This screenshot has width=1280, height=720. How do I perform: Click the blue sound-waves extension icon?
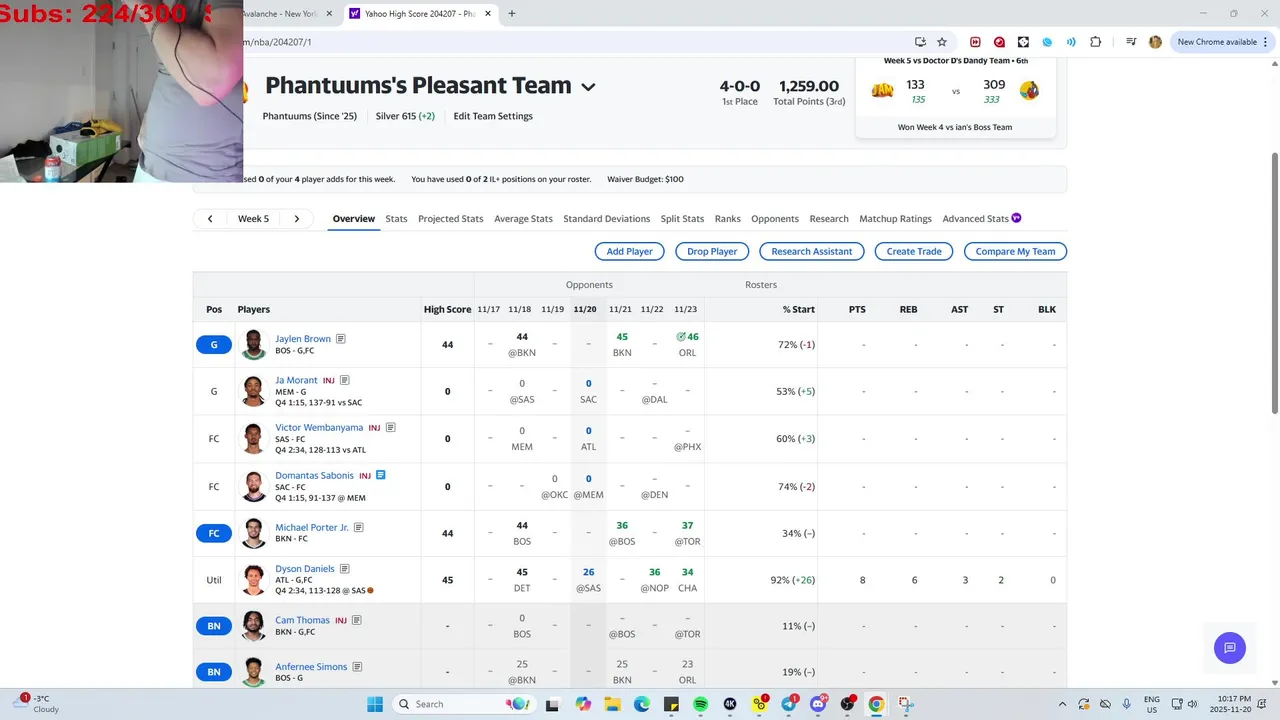click(1071, 42)
